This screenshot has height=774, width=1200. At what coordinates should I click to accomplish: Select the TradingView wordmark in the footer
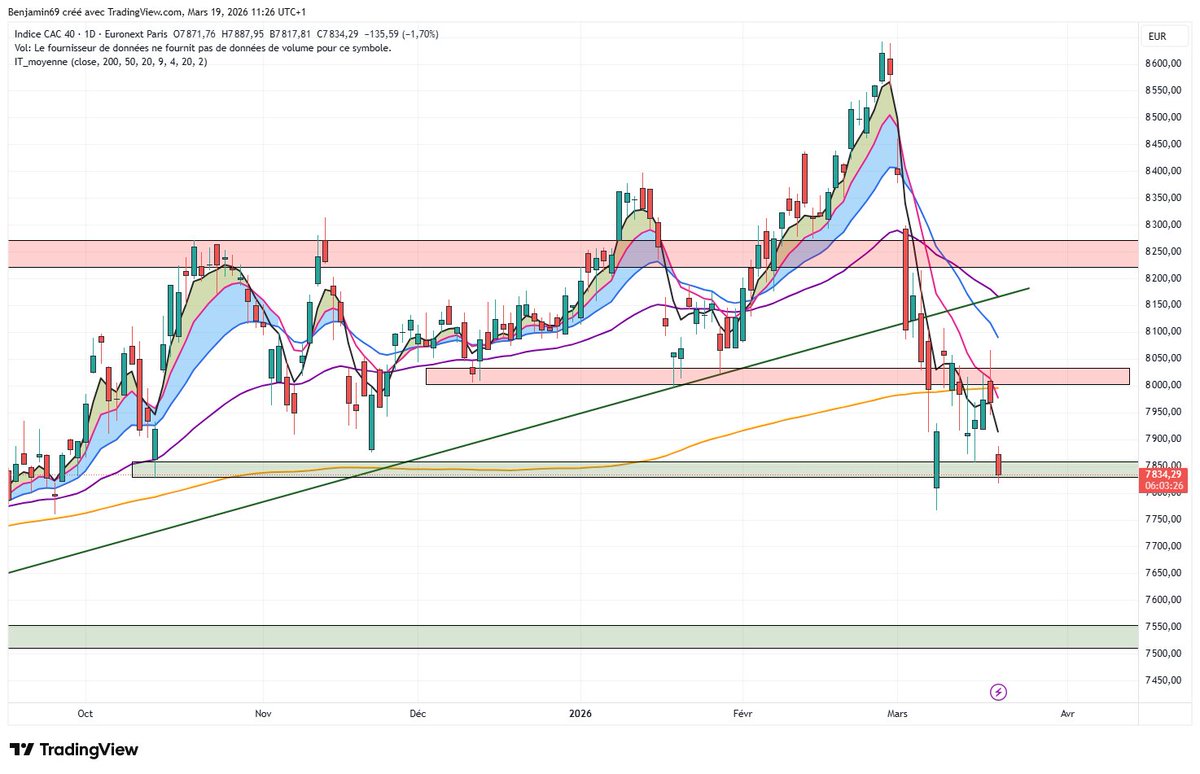90,749
